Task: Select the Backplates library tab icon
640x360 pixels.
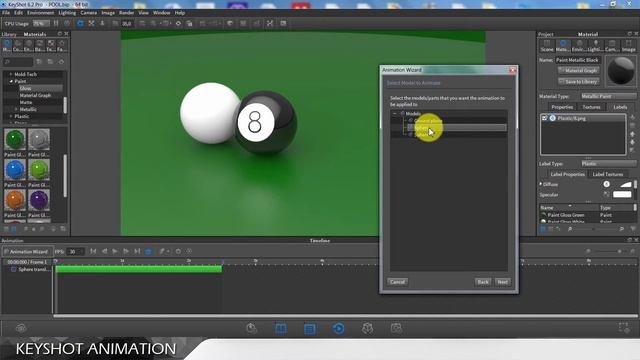Action: coord(40,45)
